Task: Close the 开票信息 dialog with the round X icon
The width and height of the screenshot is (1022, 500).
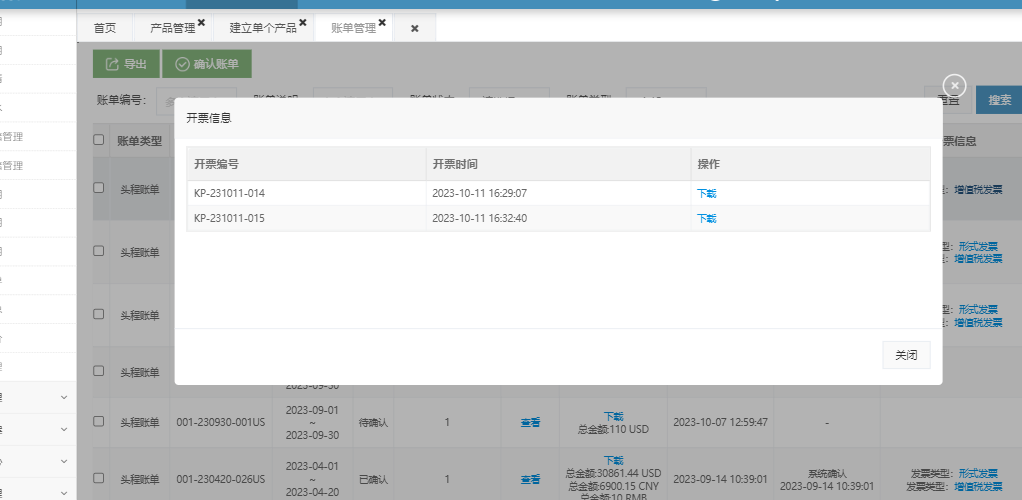Action: pos(954,85)
